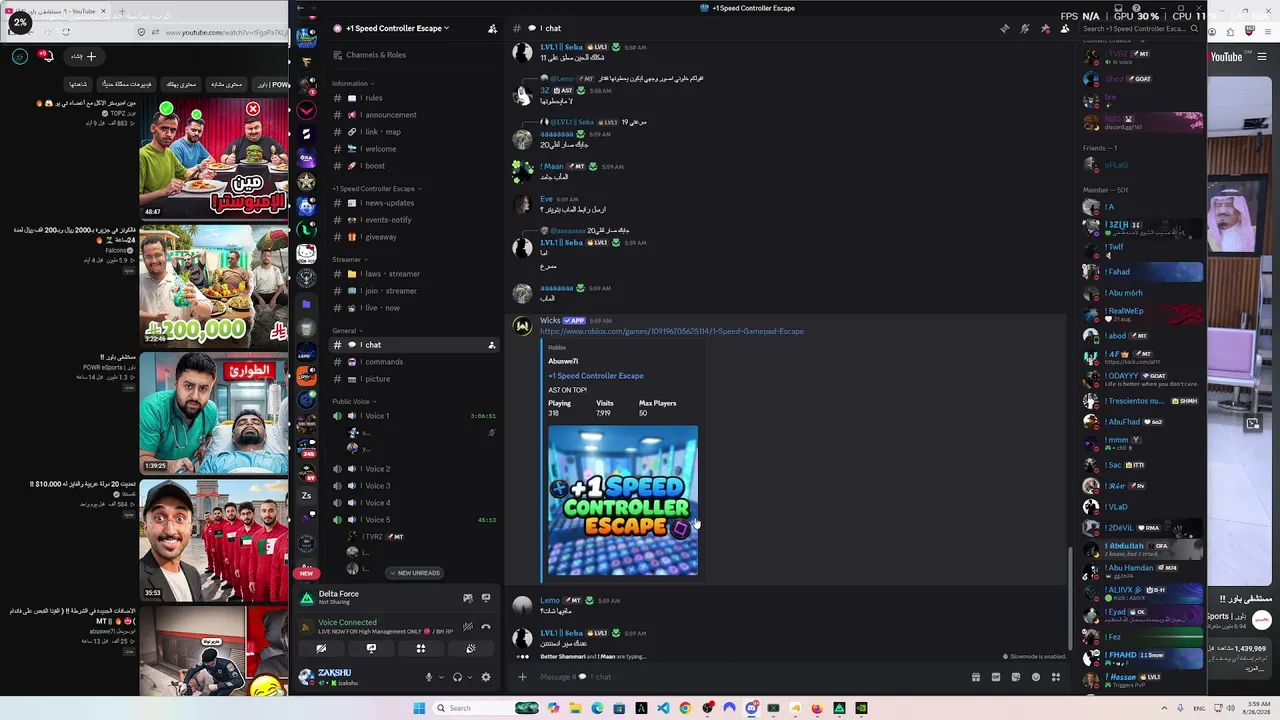The width and height of the screenshot is (1280, 720).
Task: Open Visual Studio Code from the taskbar
Action: click(663, 708)
